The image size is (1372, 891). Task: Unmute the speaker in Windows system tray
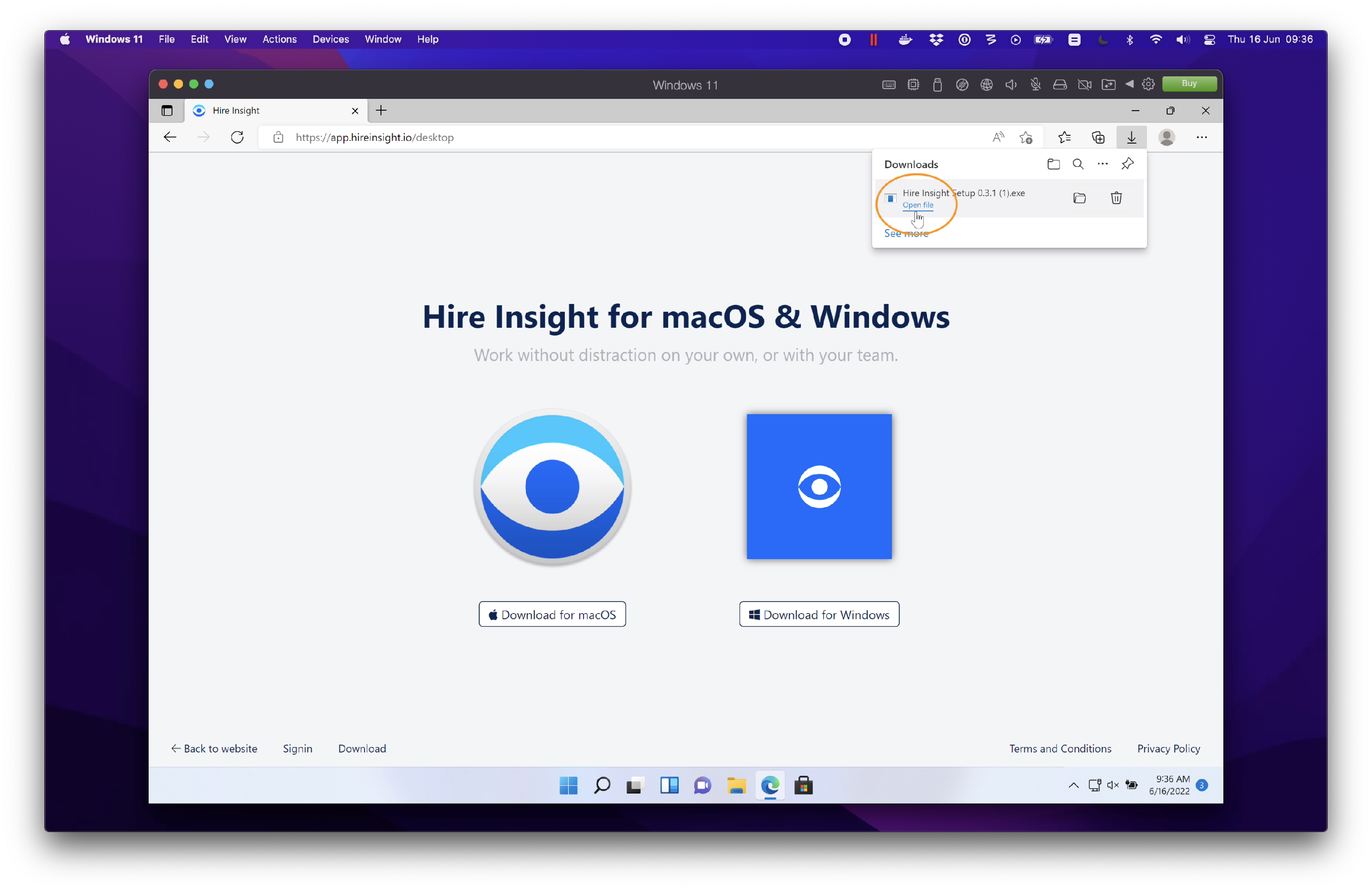[1112, 785]
